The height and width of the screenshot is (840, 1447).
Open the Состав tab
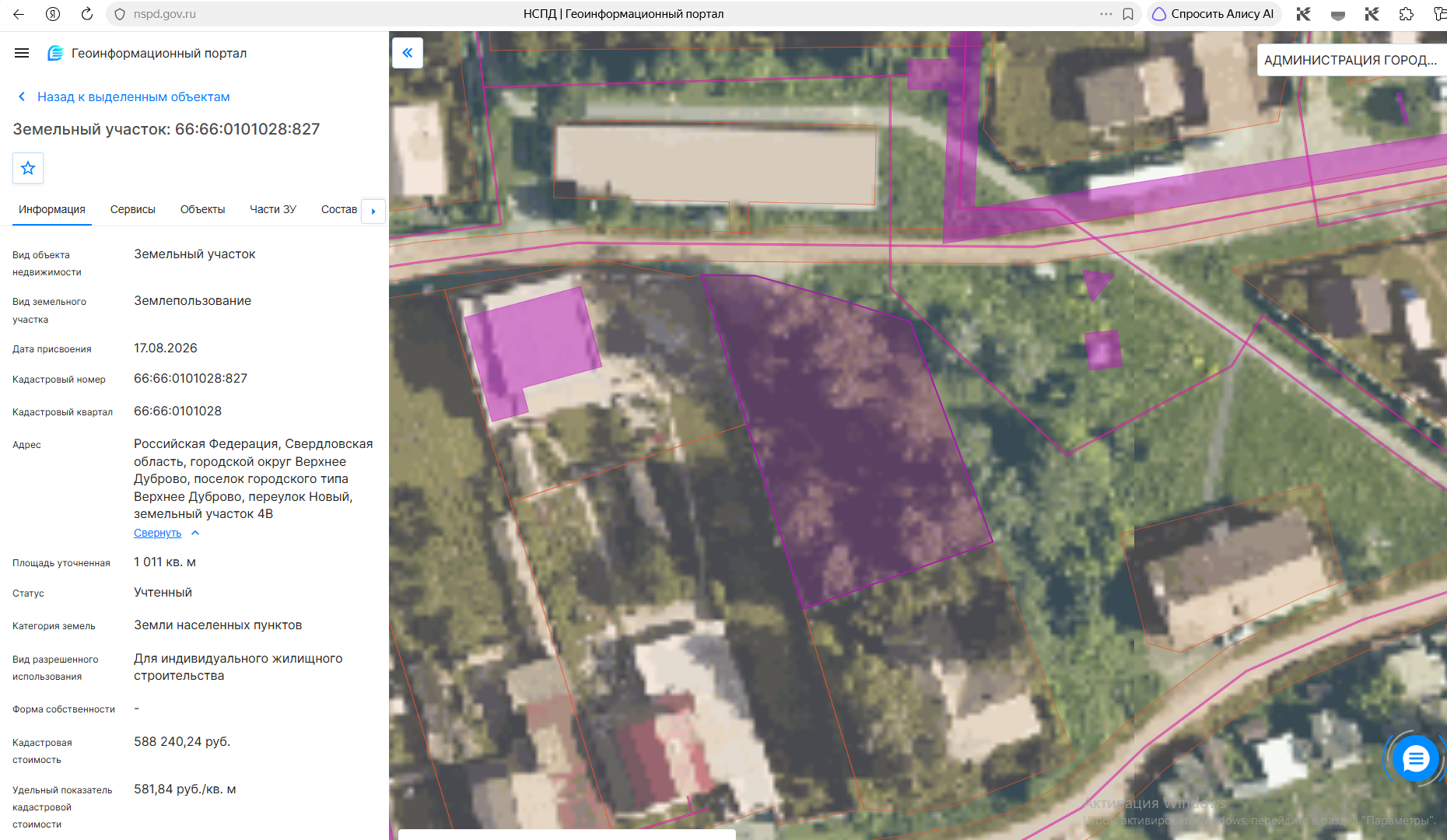pyautogui.click(x=339, y=209)
